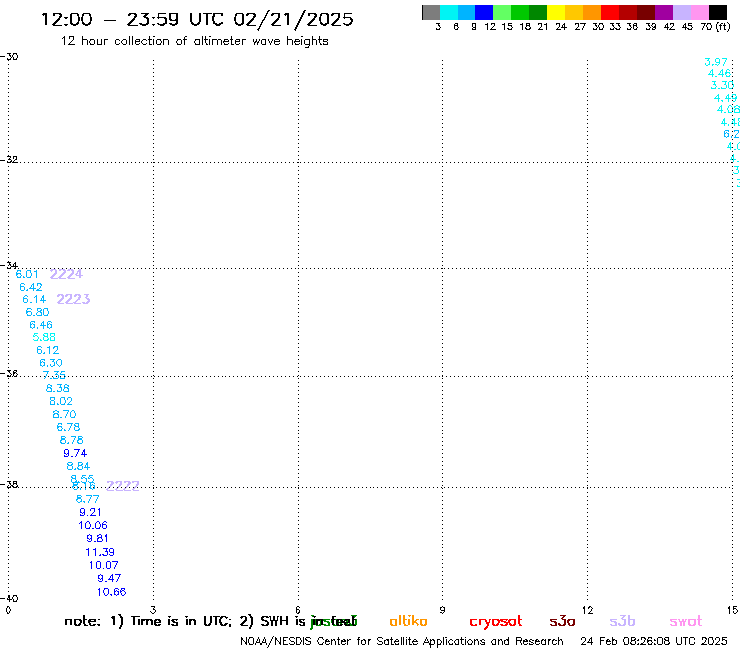Select the lavender legend swatch
The image size is (740, 650).
tap(682, 12)
